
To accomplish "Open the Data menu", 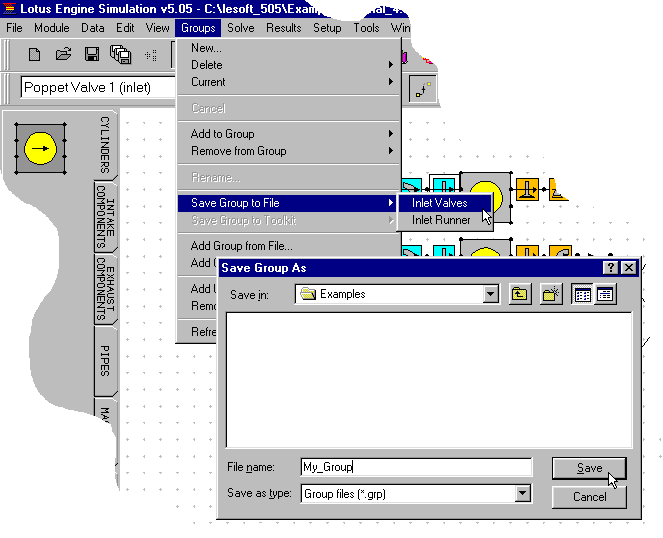I will [93, 28].
